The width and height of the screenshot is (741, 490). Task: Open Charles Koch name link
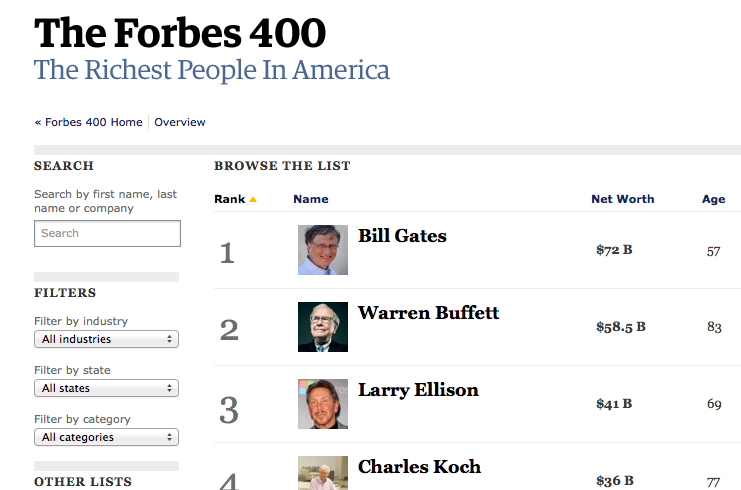point(419,467)
